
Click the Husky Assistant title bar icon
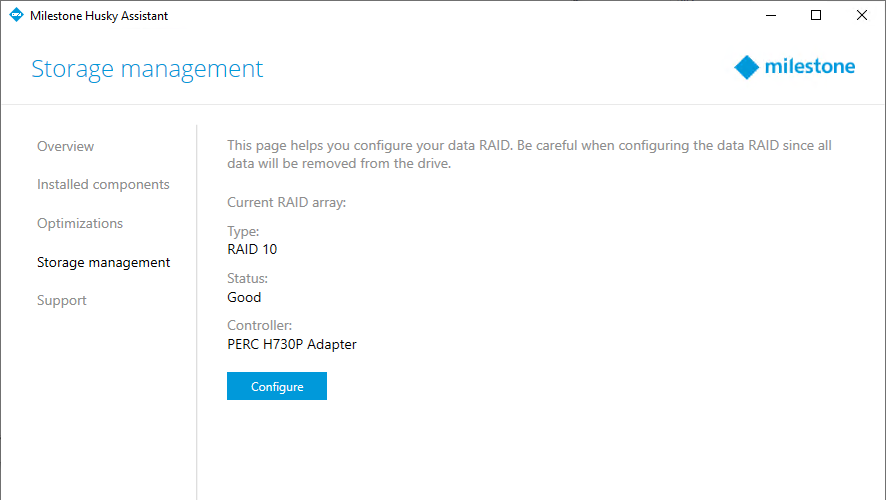15,15
